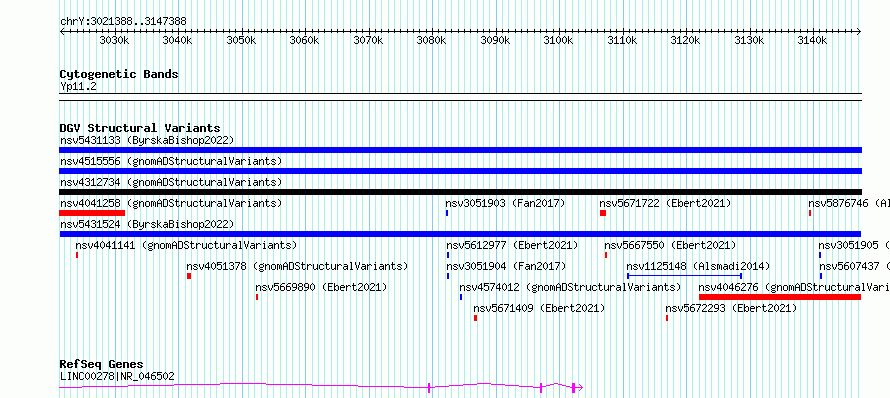This screenshot has width=890, height=398.
Task: Click the black bar under nsv4312734
Action: (x=460, y=192)
